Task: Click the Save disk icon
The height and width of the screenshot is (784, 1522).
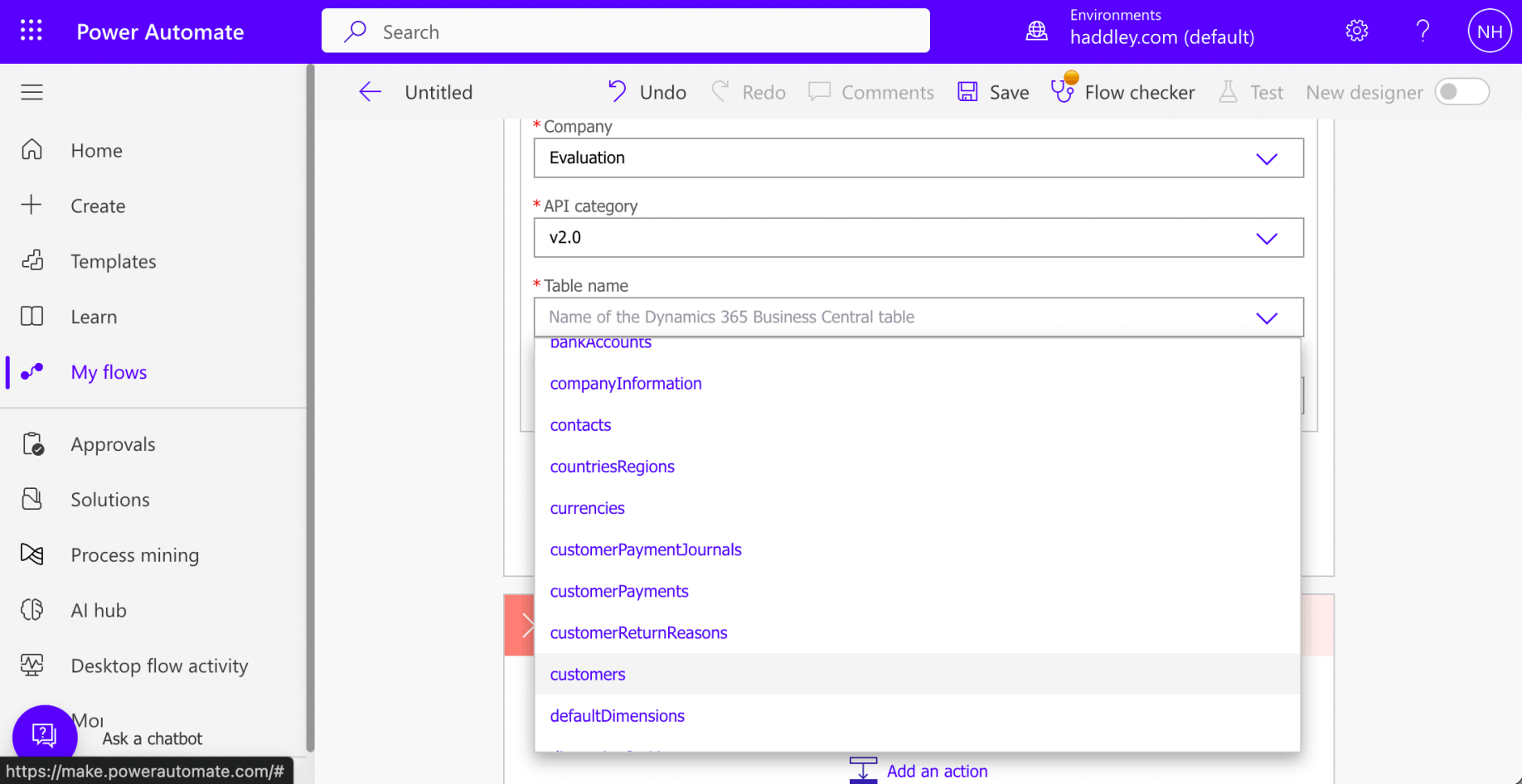Action: [x=967, y=92]
